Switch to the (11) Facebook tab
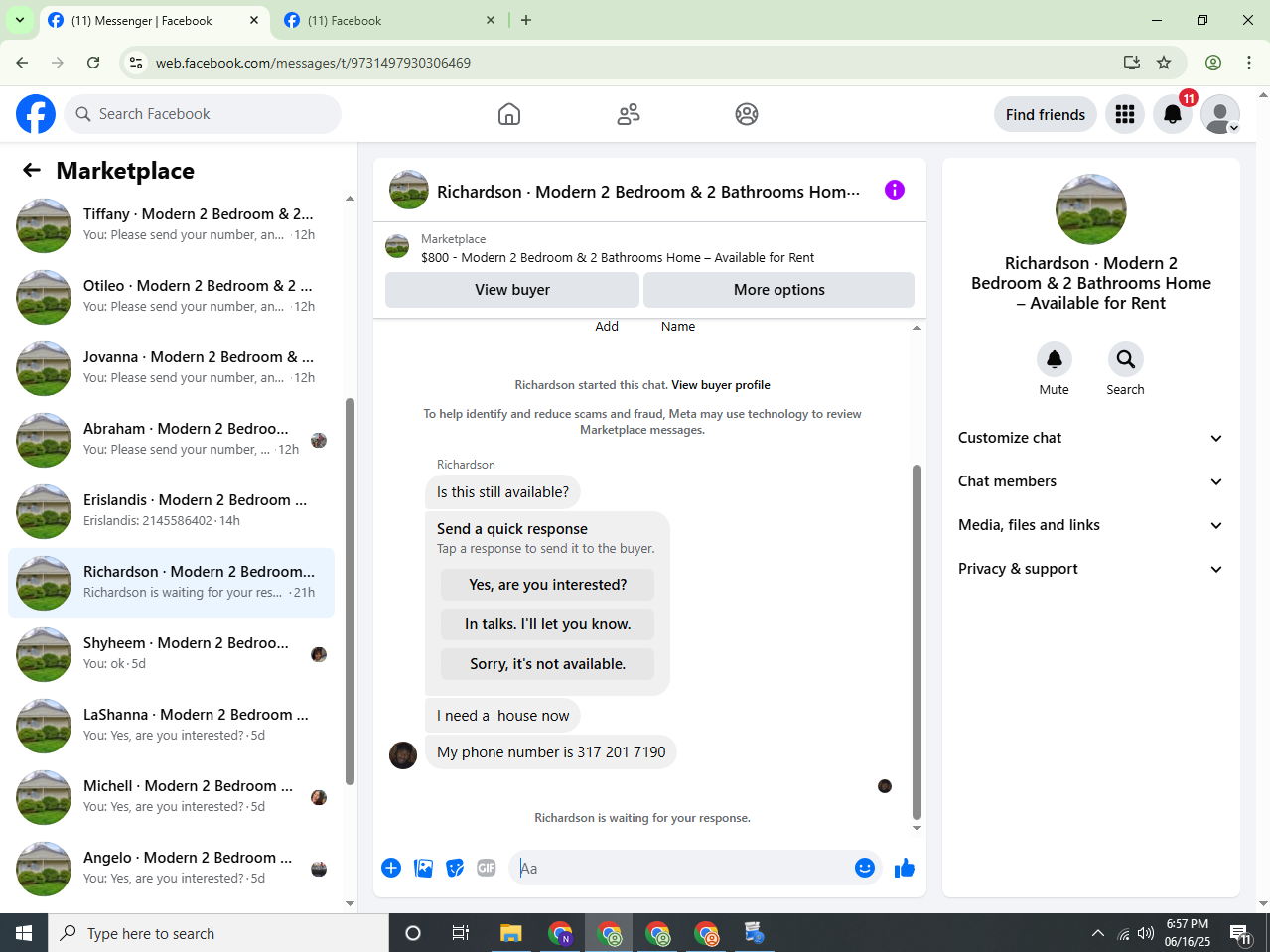 click(x=391, y=21)
